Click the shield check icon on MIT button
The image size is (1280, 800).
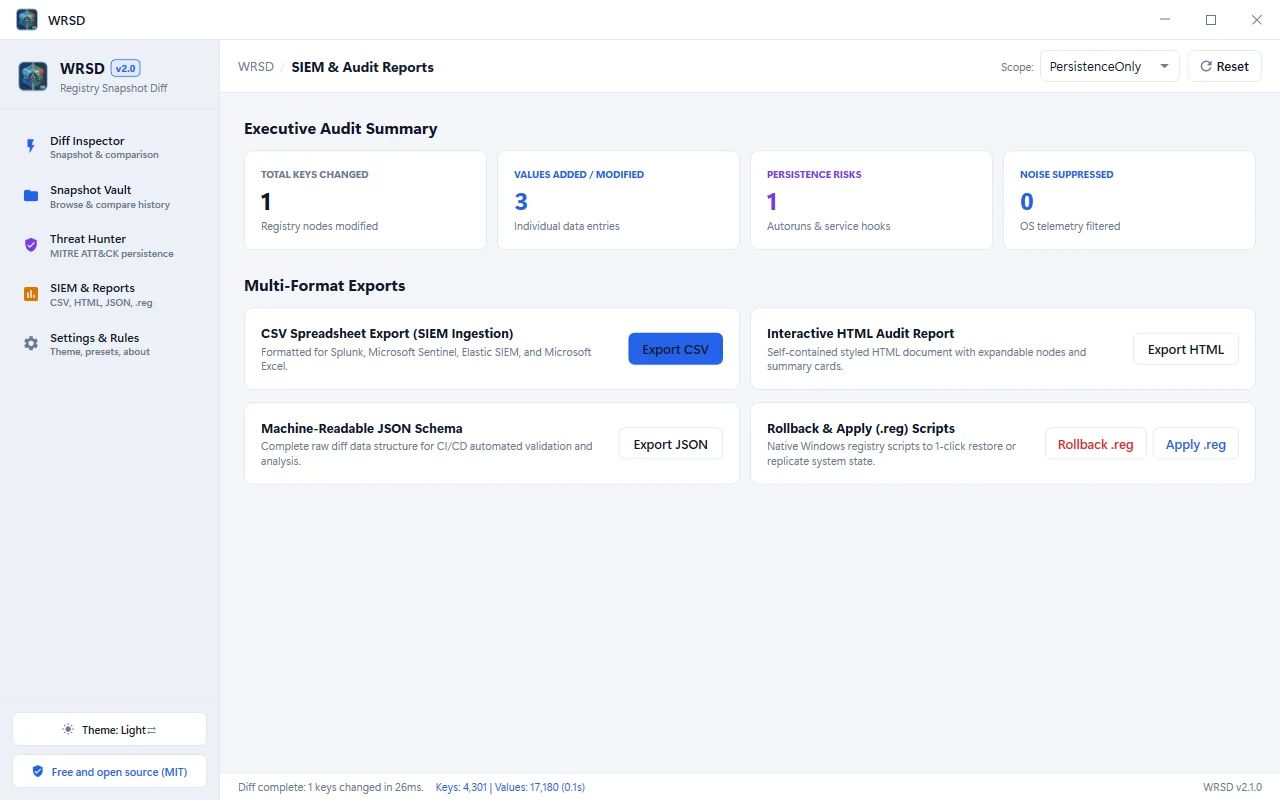(x=38, y=772)
